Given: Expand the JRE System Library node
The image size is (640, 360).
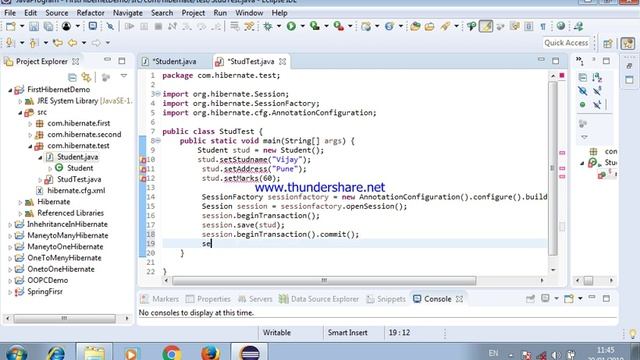Looking at the screenshot, I should (x=20, y=101).
